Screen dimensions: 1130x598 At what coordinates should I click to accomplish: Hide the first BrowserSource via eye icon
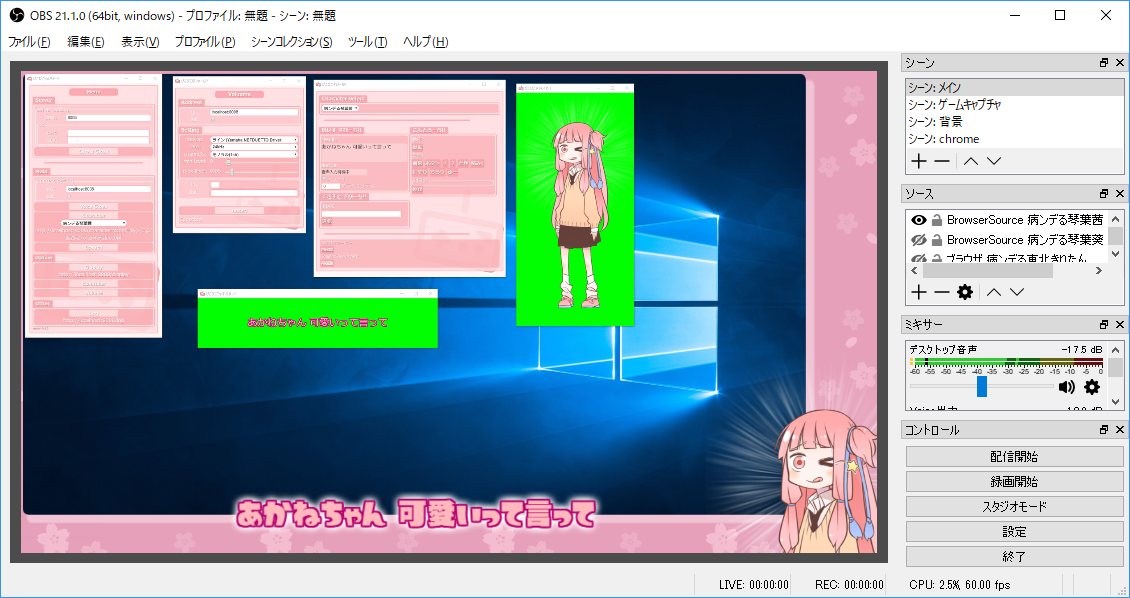(918, 220)
